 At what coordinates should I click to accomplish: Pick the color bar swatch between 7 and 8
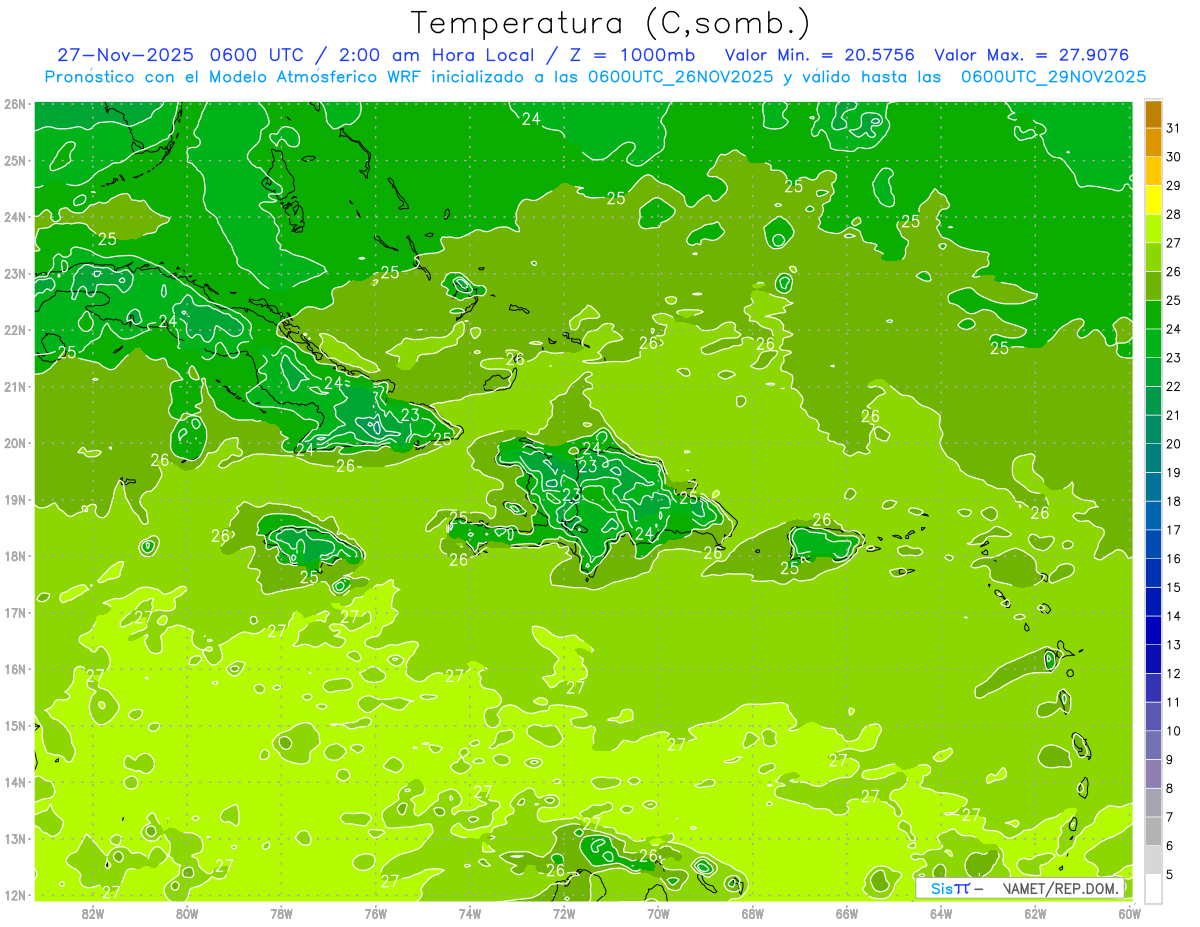click(x=1153, y=802)
